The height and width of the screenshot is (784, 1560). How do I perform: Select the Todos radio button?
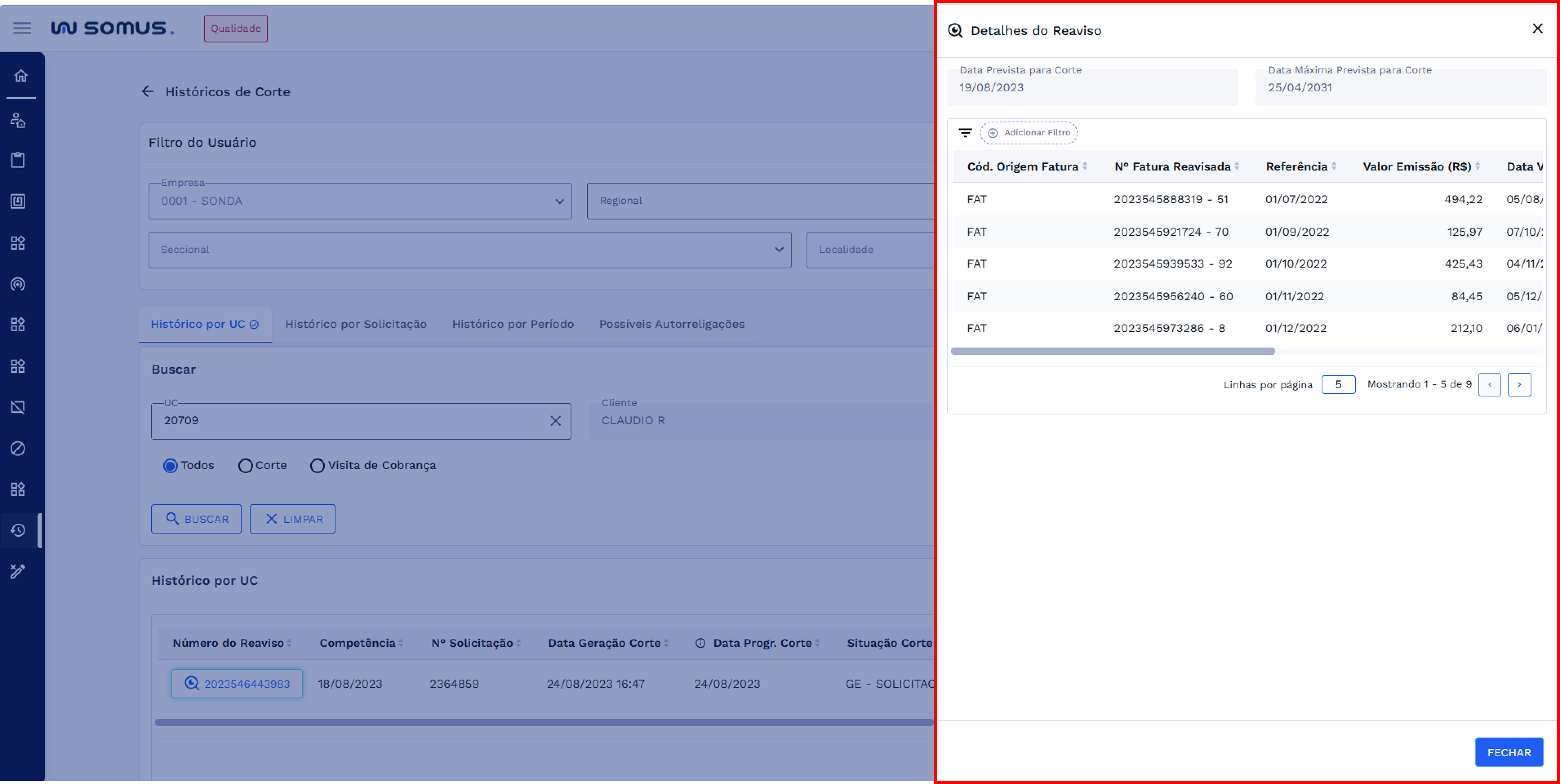[x=170, y=465]
